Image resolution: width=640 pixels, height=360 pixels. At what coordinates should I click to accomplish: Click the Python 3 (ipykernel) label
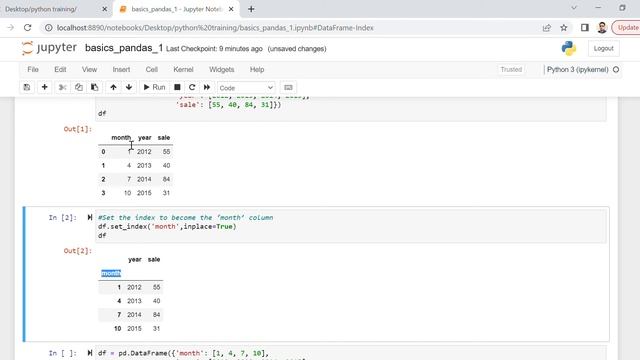[x=578, y=69]
